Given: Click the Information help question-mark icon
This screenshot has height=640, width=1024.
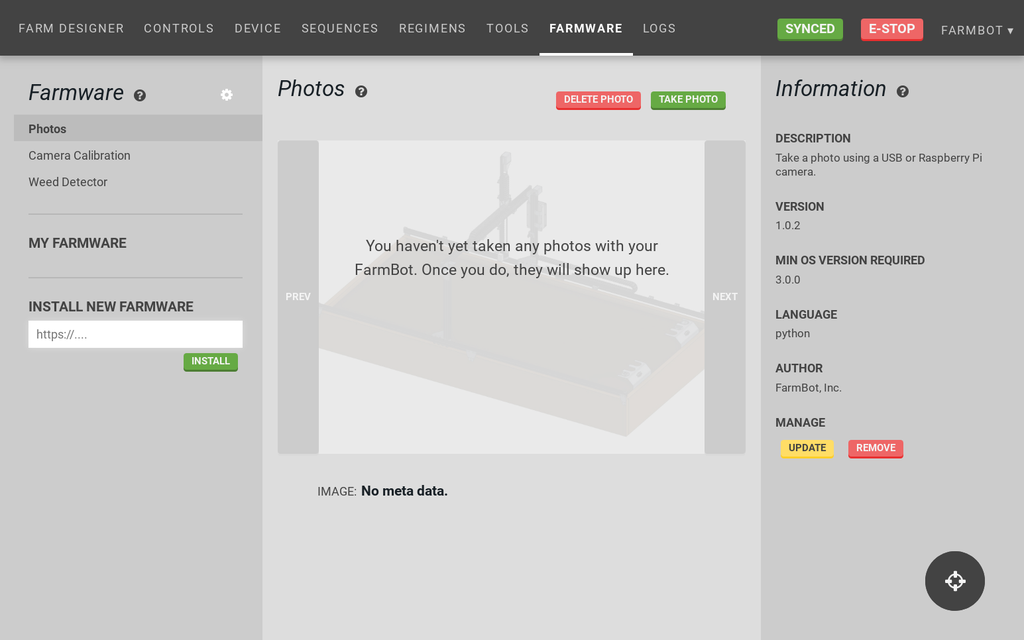Looking at the screenshot, I should pyautogui.click(x=902, y=91).
